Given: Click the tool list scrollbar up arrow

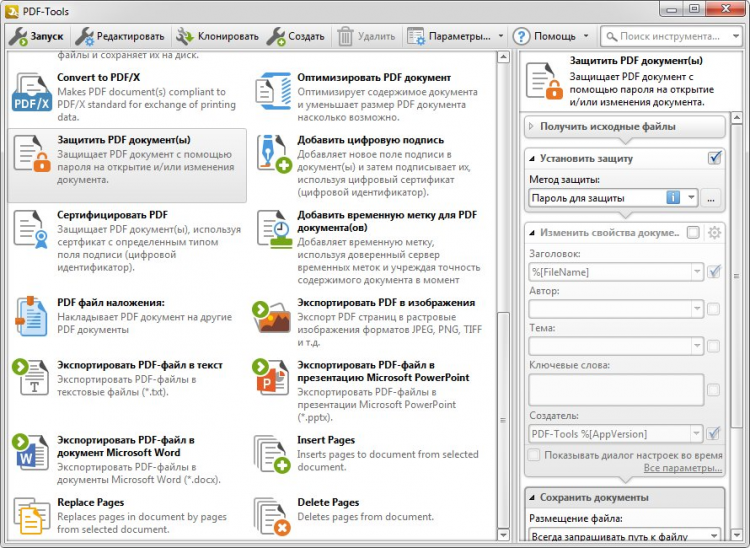Looking at the screenshot, I should point(503,57).
